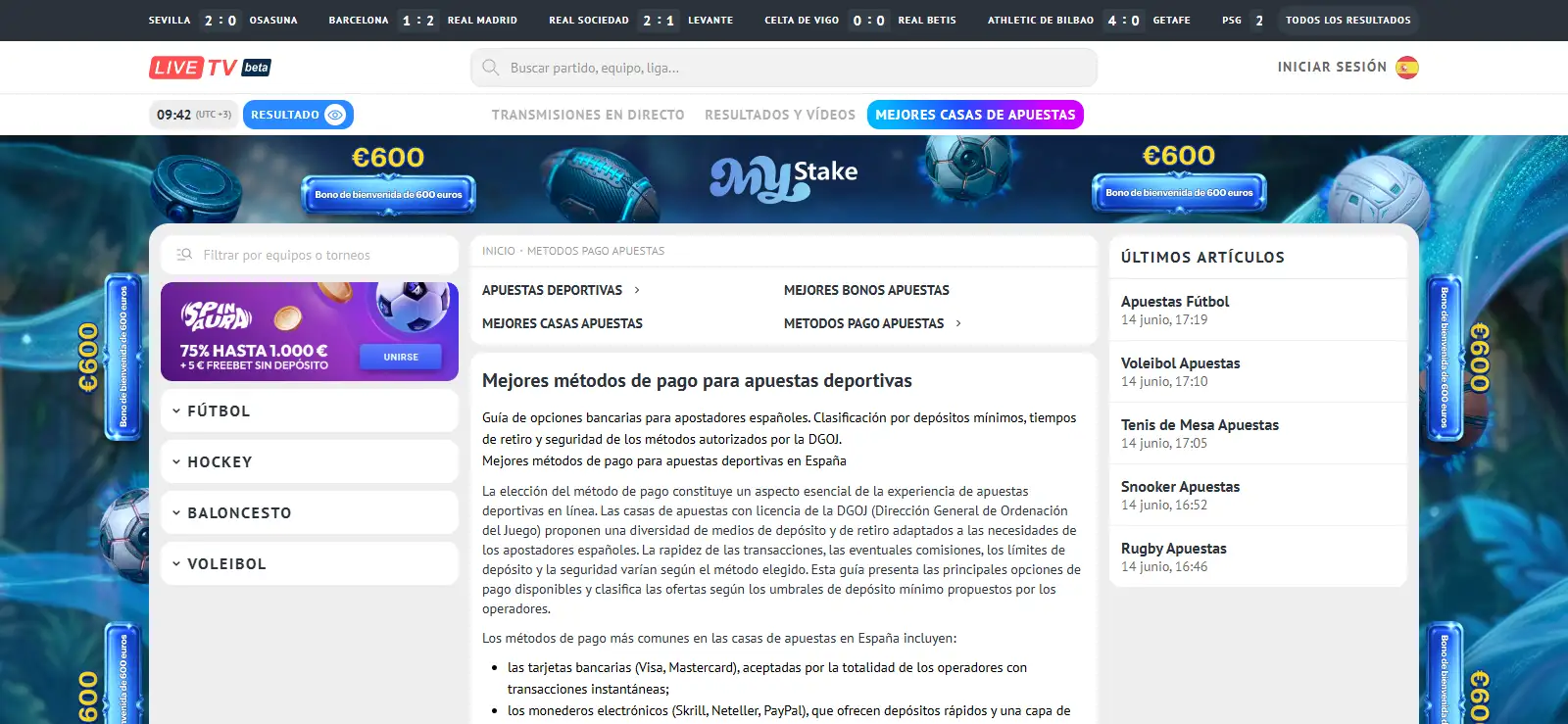Click left top-banner €600 welcome bonus button
Screen dimensions: 1568x724
click(388, 194)
